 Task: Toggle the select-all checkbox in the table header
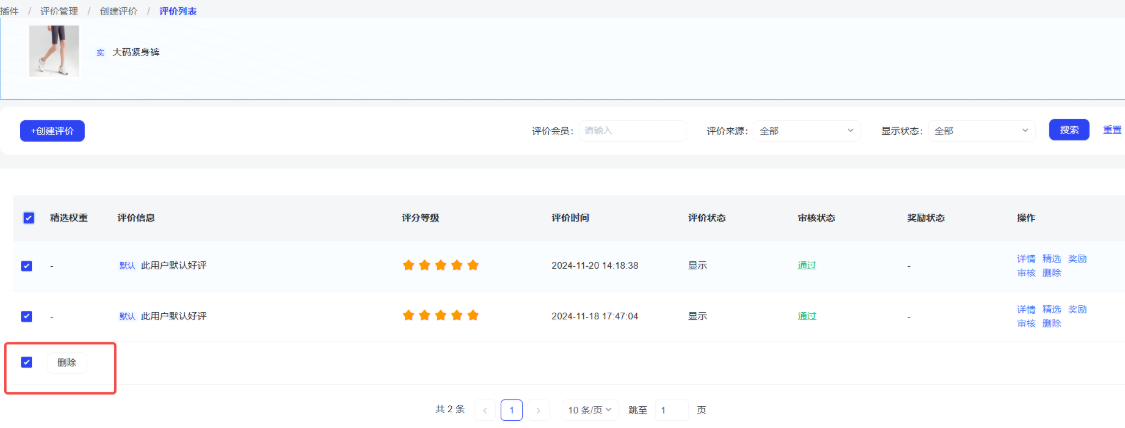28,218
